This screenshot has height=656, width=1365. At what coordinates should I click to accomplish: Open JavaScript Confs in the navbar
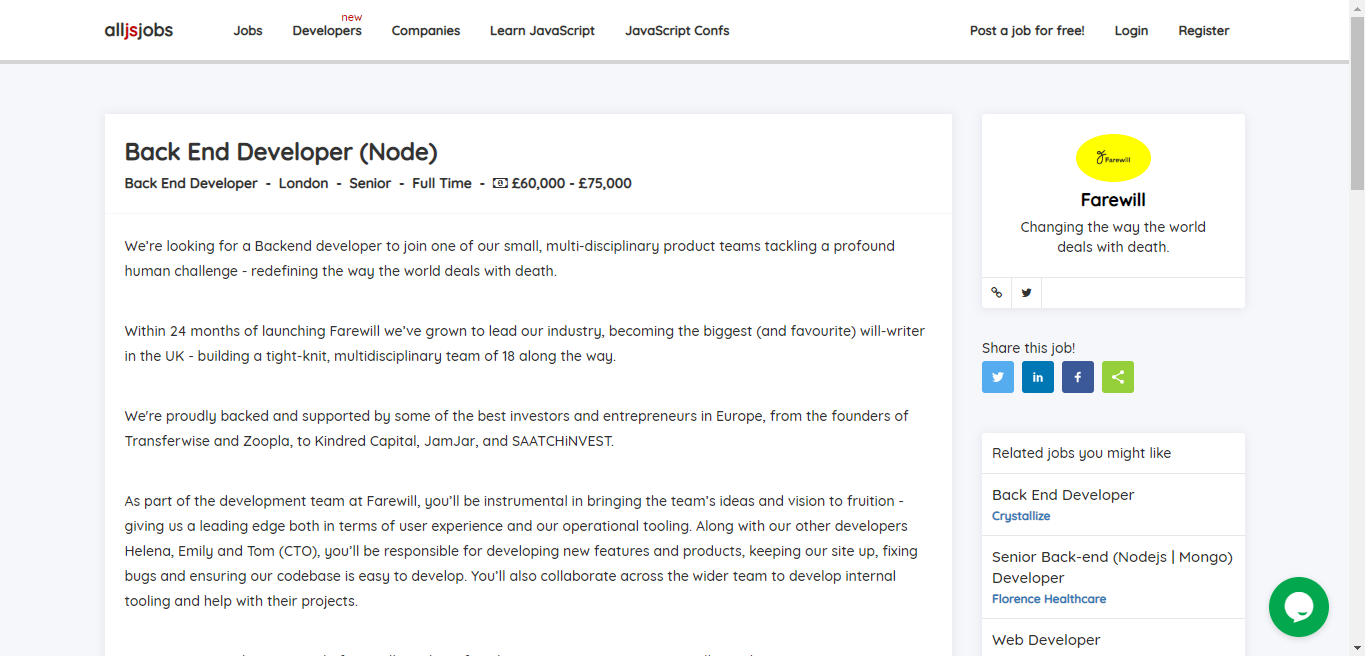[677, 30]
